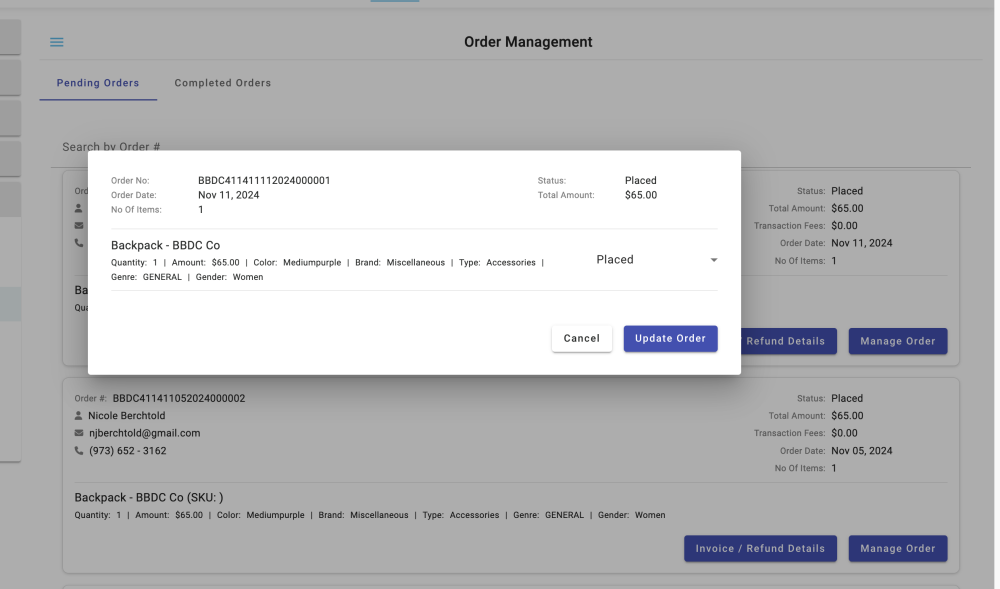Click the njberchtold@gmail.com email address
The width and height of the screenshot is (1000, 589).
[x=144, y=433]
